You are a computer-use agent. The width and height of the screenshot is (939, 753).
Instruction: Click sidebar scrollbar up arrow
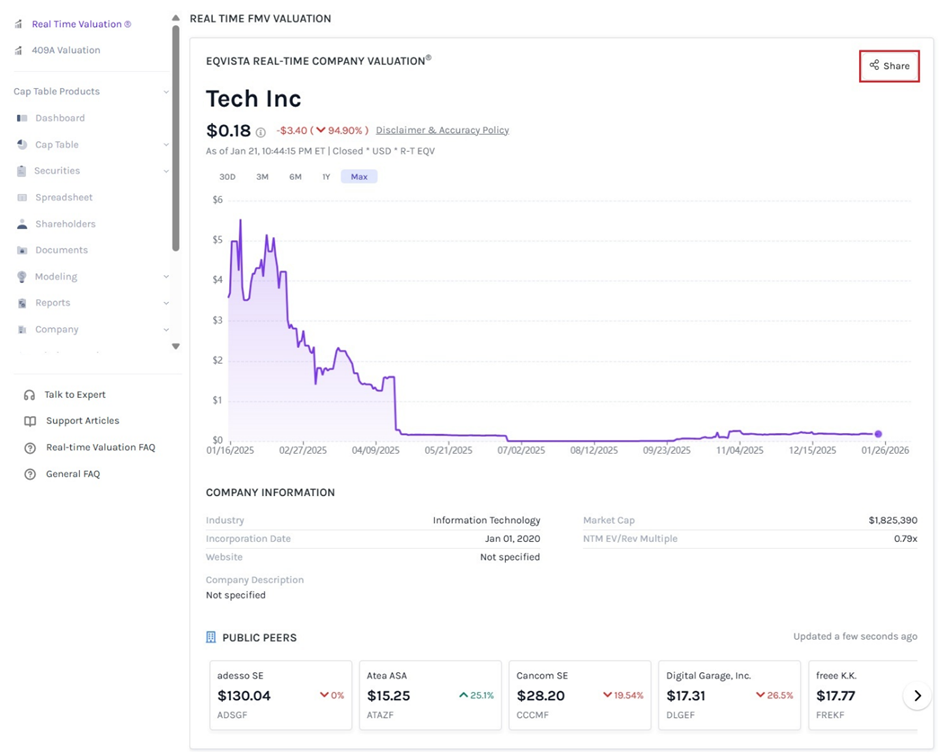[x=175, y=18]
